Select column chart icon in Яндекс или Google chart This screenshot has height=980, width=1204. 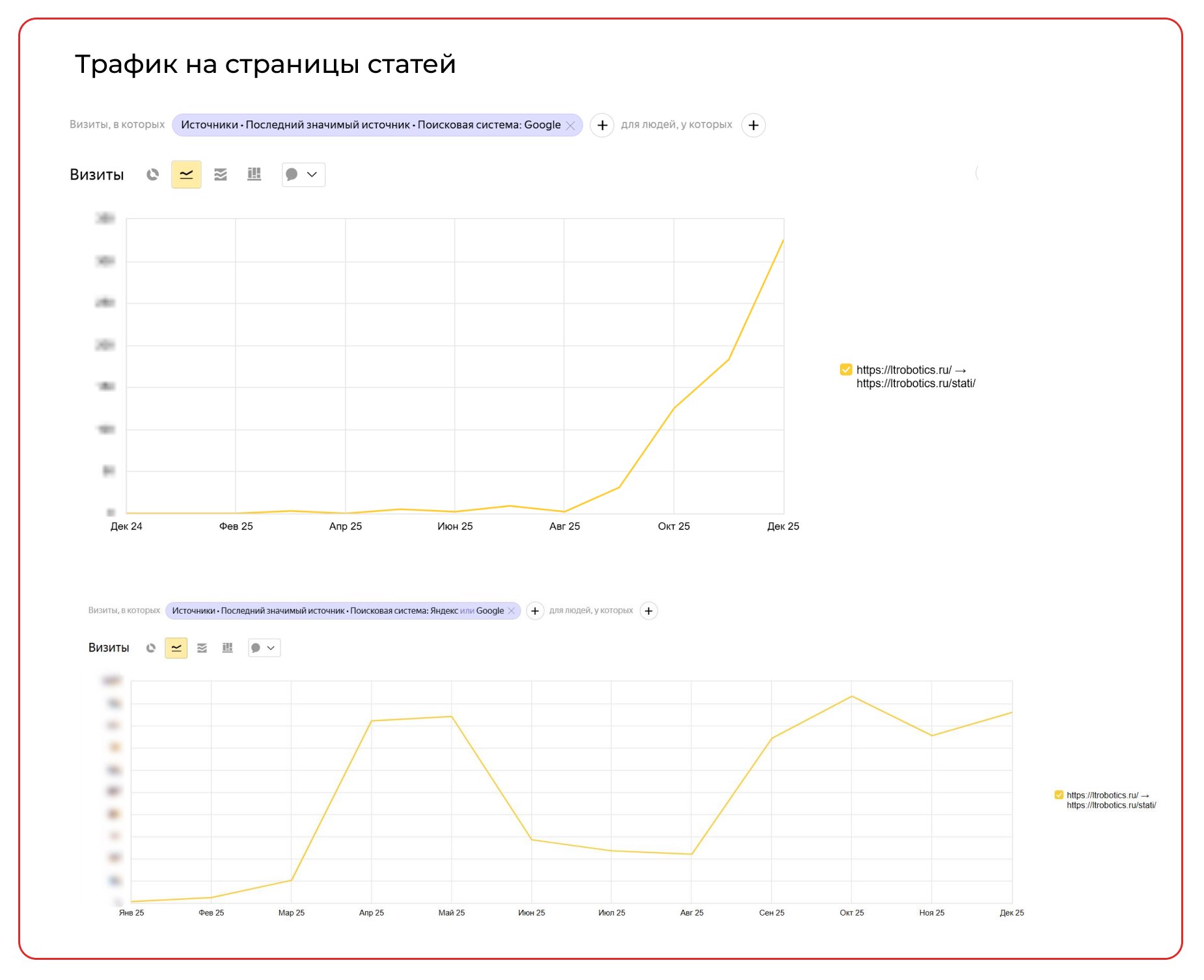[x=227, y=648]
